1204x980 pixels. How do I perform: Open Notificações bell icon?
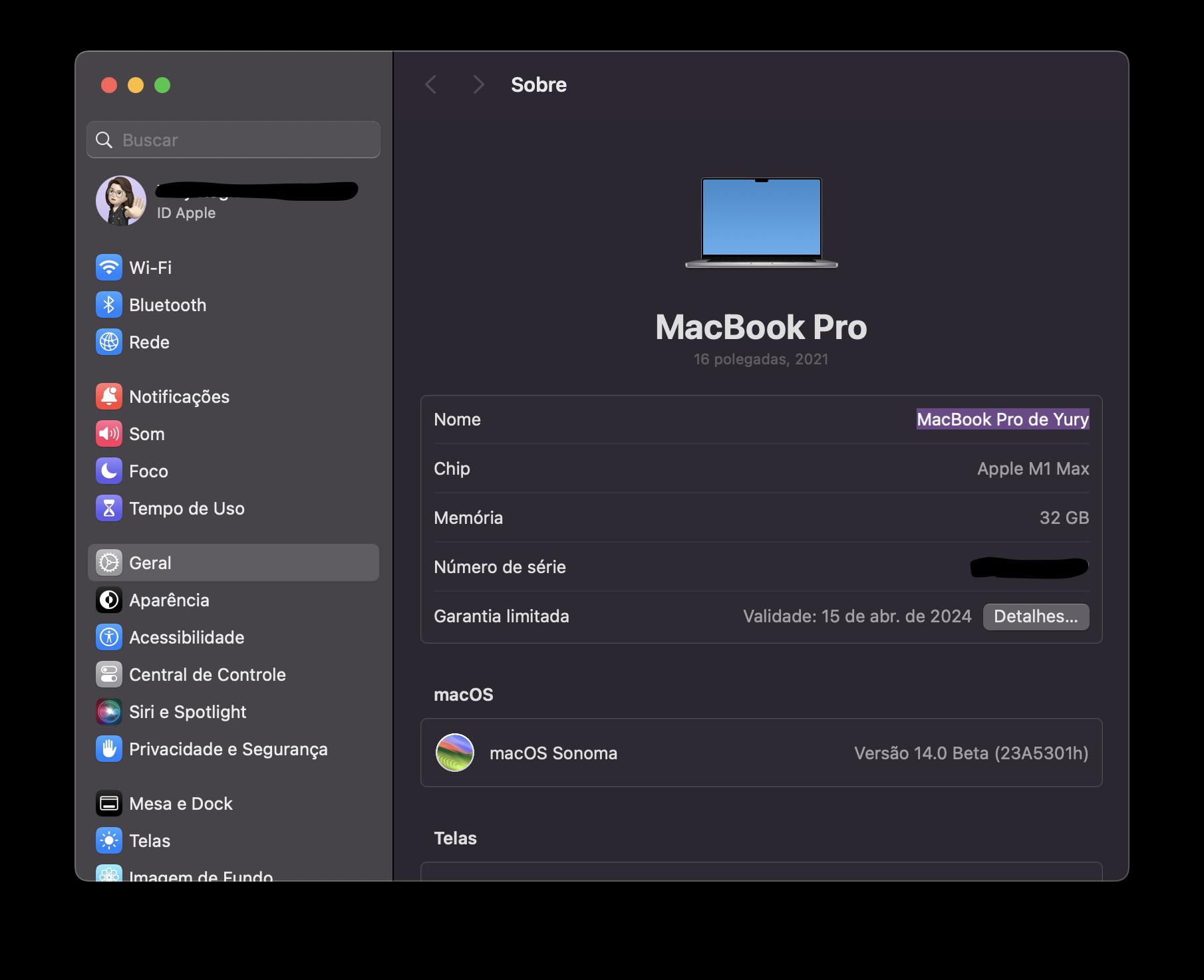point(109,397)
